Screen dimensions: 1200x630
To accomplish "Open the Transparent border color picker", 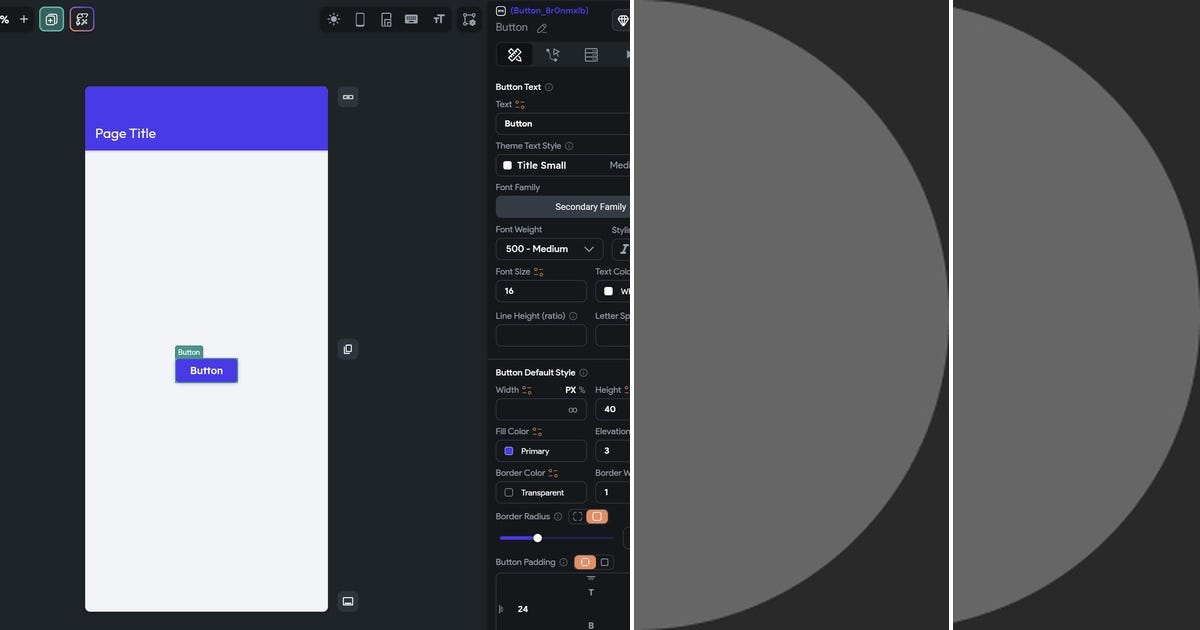I will (541, 492).
